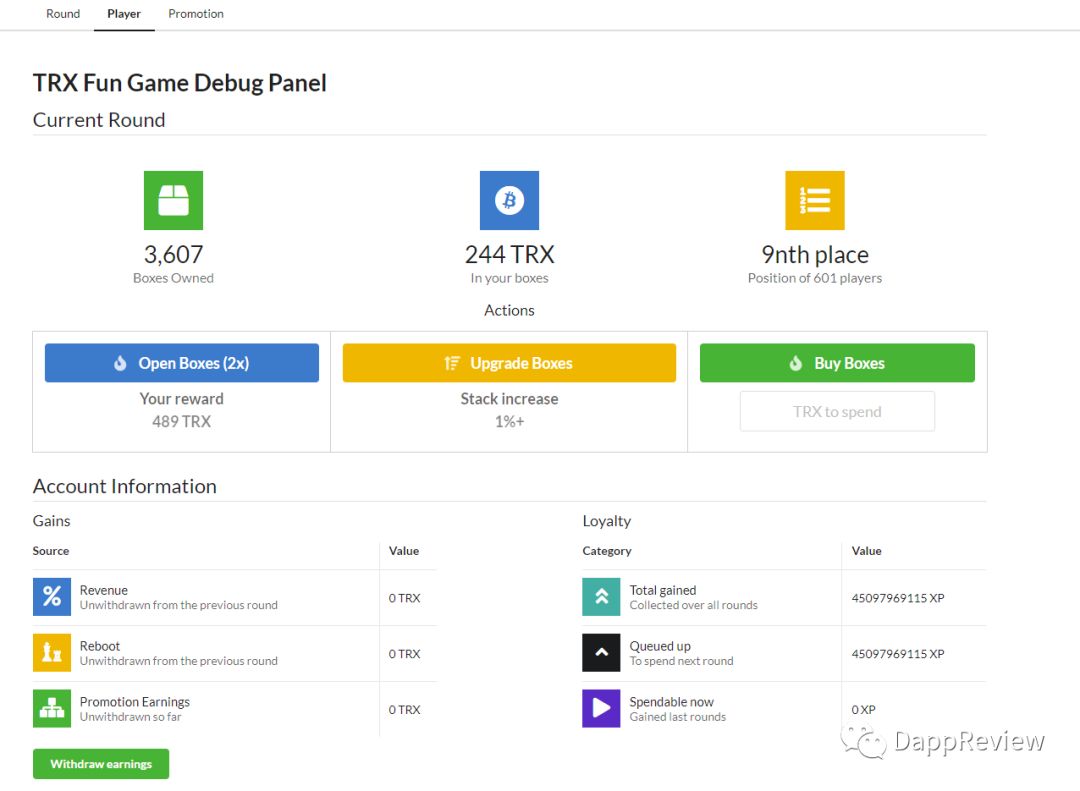Click Queued up 45097969115 XP value

pyautogui.click(x=897, y=654)
